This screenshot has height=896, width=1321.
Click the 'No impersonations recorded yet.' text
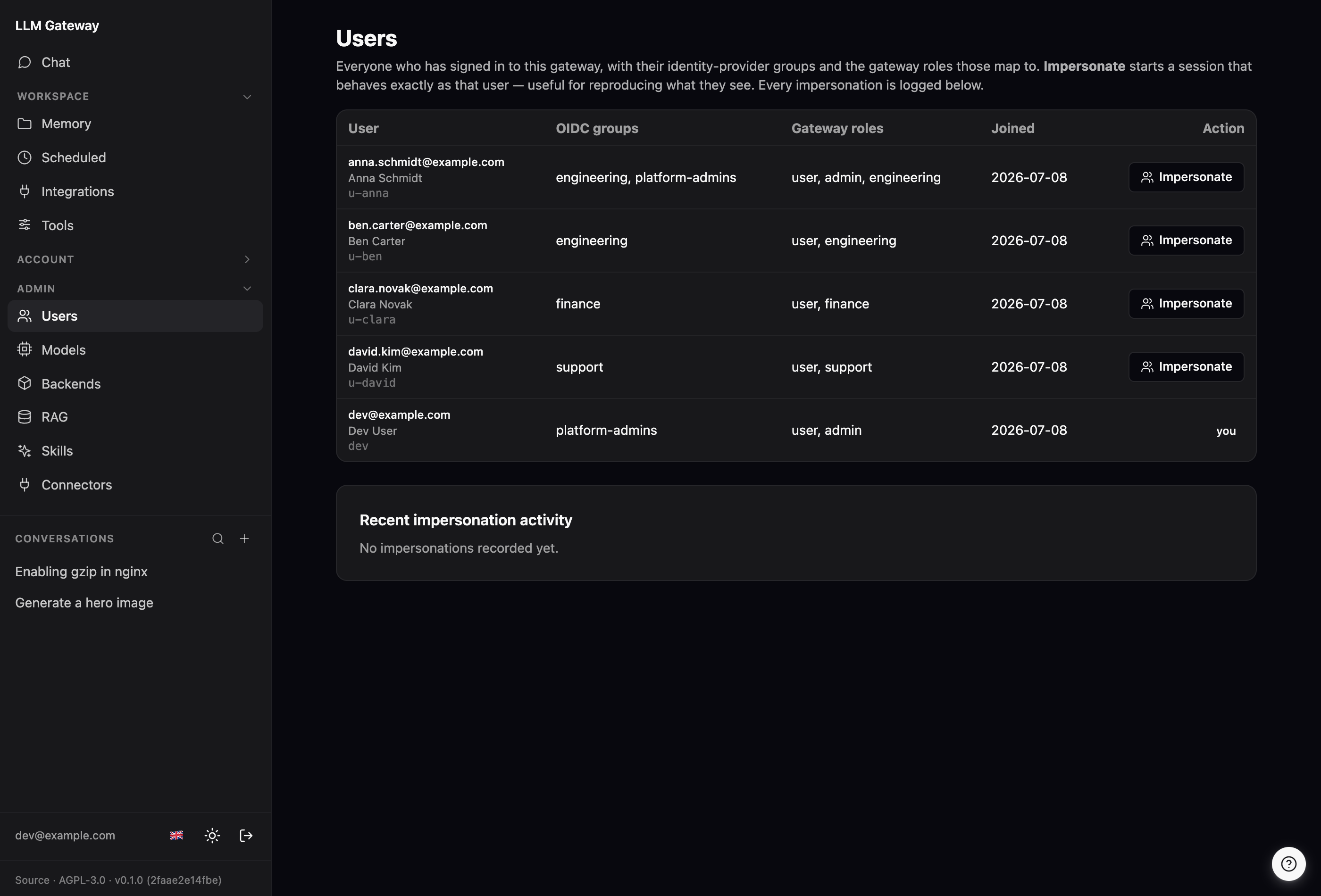click(x=459, y=548)
